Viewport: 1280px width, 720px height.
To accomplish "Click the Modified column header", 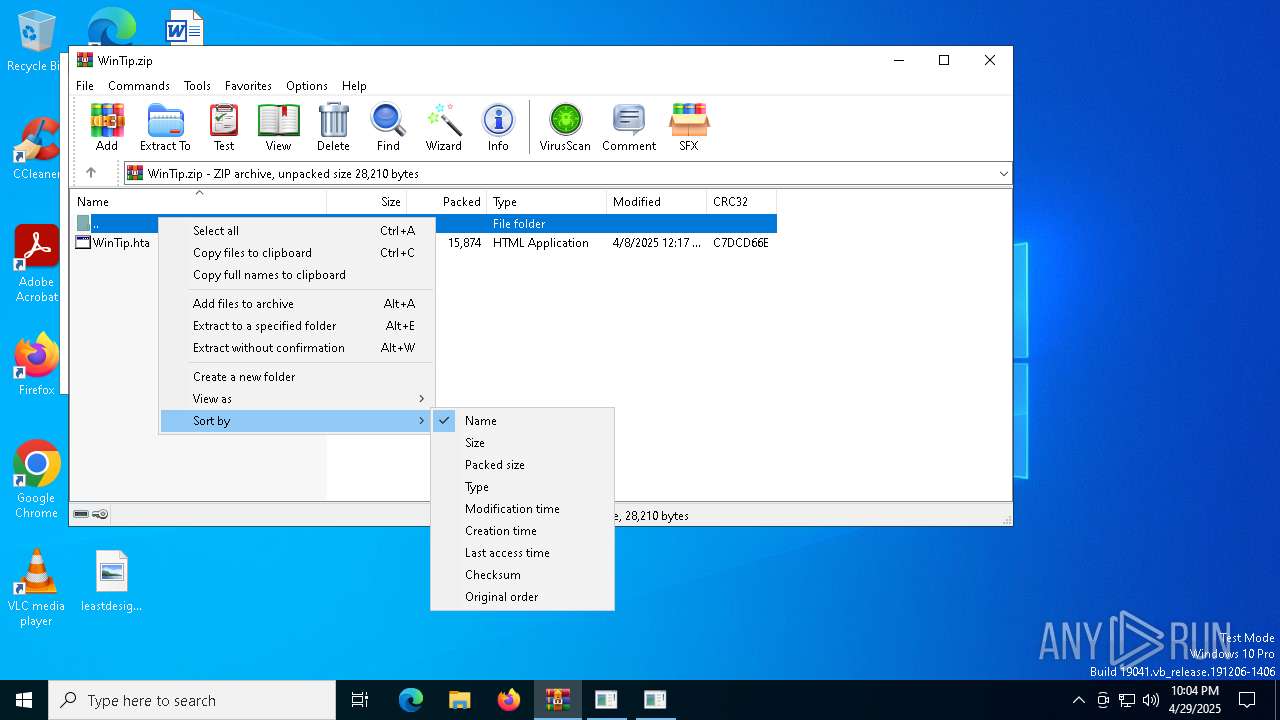I will coord(657,202).
